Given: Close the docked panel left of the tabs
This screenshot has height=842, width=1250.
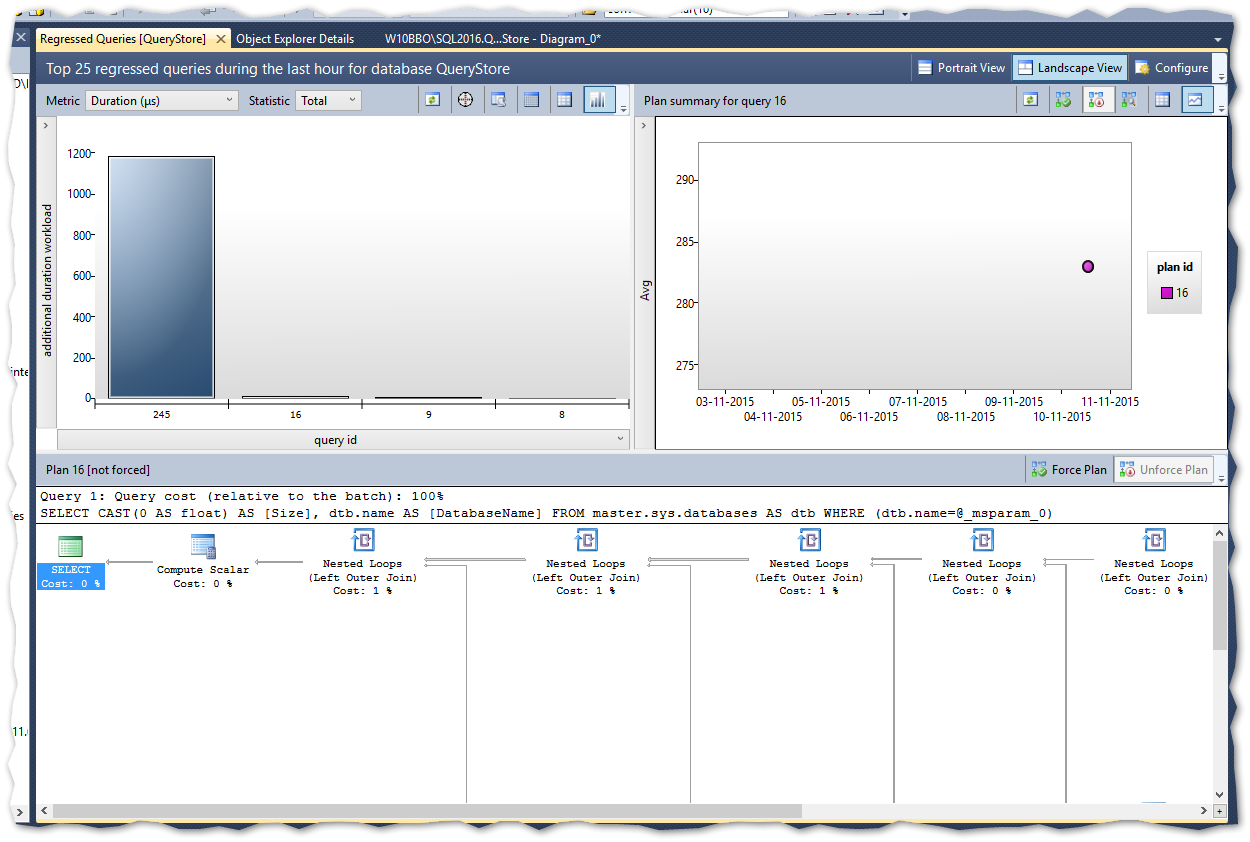Looking at the screenshot, I should pyautogui.click(x=21, y=37).
